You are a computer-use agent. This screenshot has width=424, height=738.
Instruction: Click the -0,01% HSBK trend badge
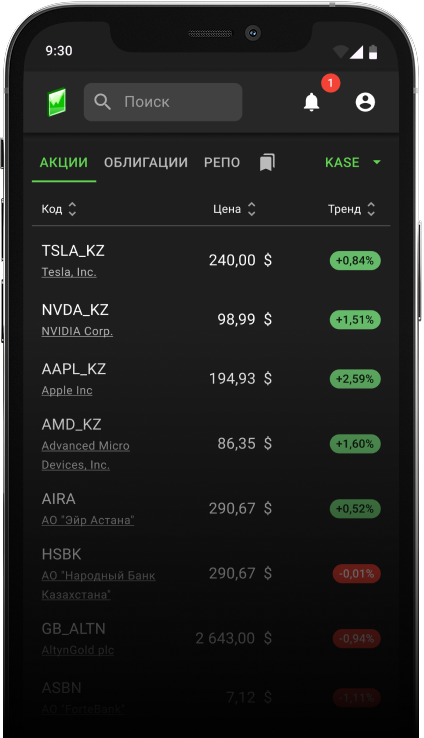coord(357,574)
